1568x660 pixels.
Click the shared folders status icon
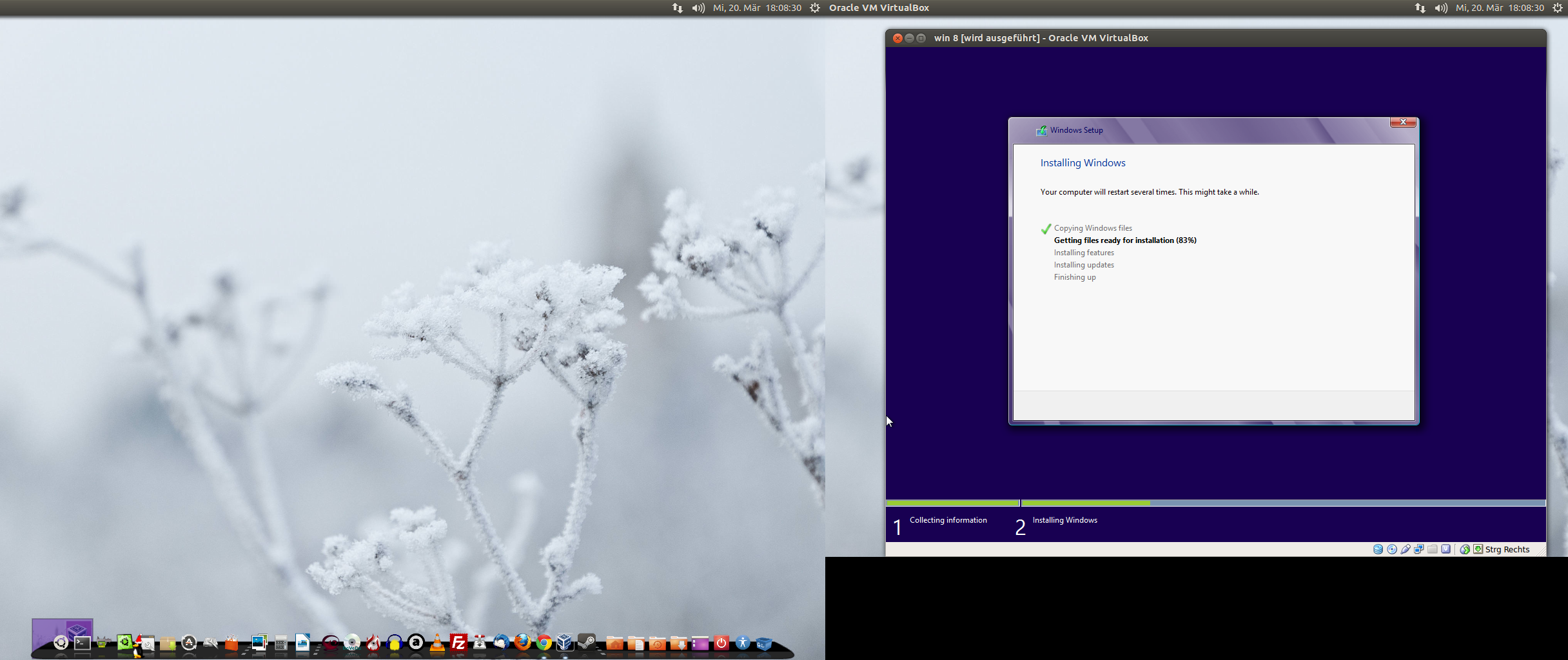[x=1433, y=549]
